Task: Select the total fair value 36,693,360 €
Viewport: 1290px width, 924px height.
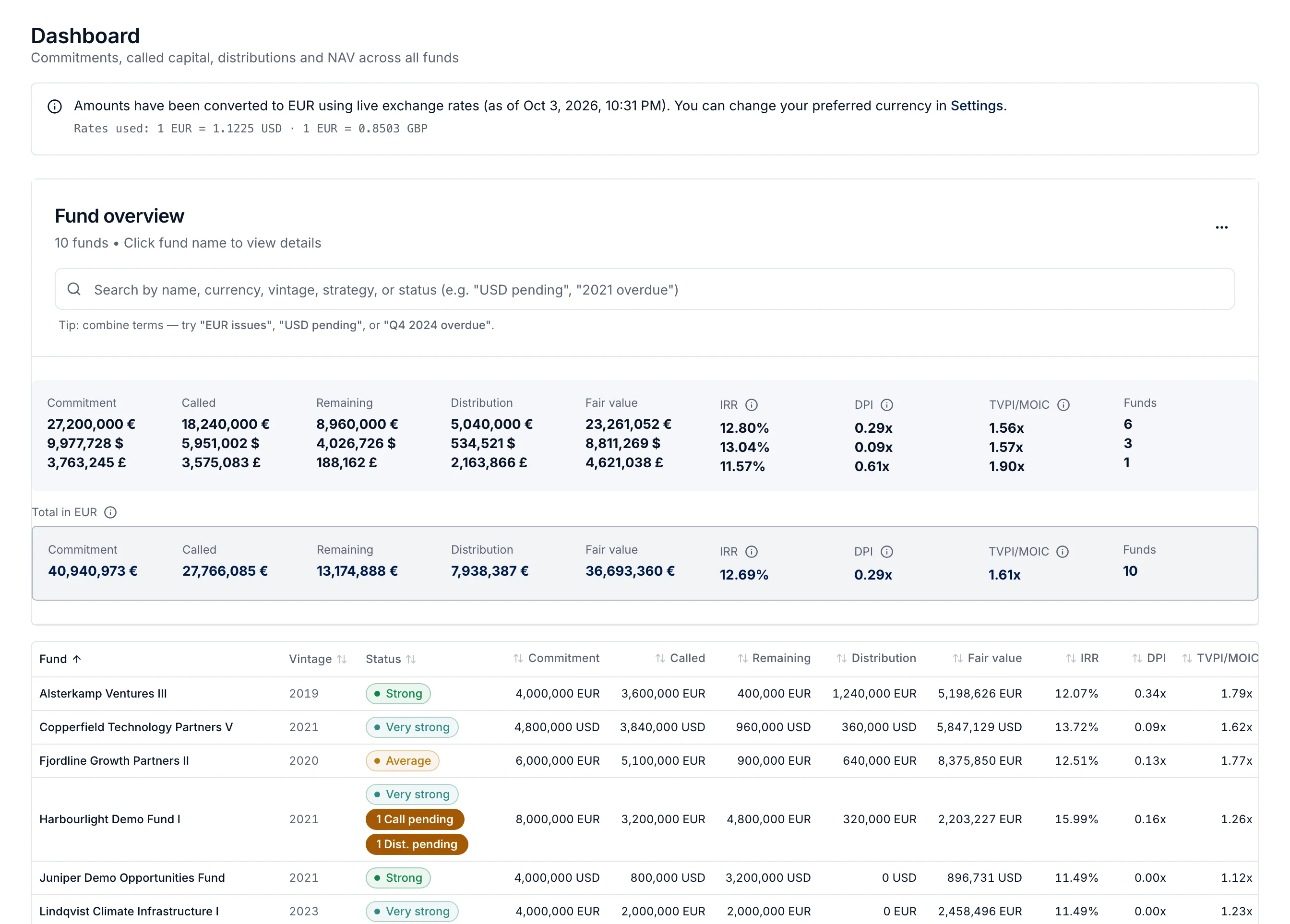Action: tap(630, 571)
